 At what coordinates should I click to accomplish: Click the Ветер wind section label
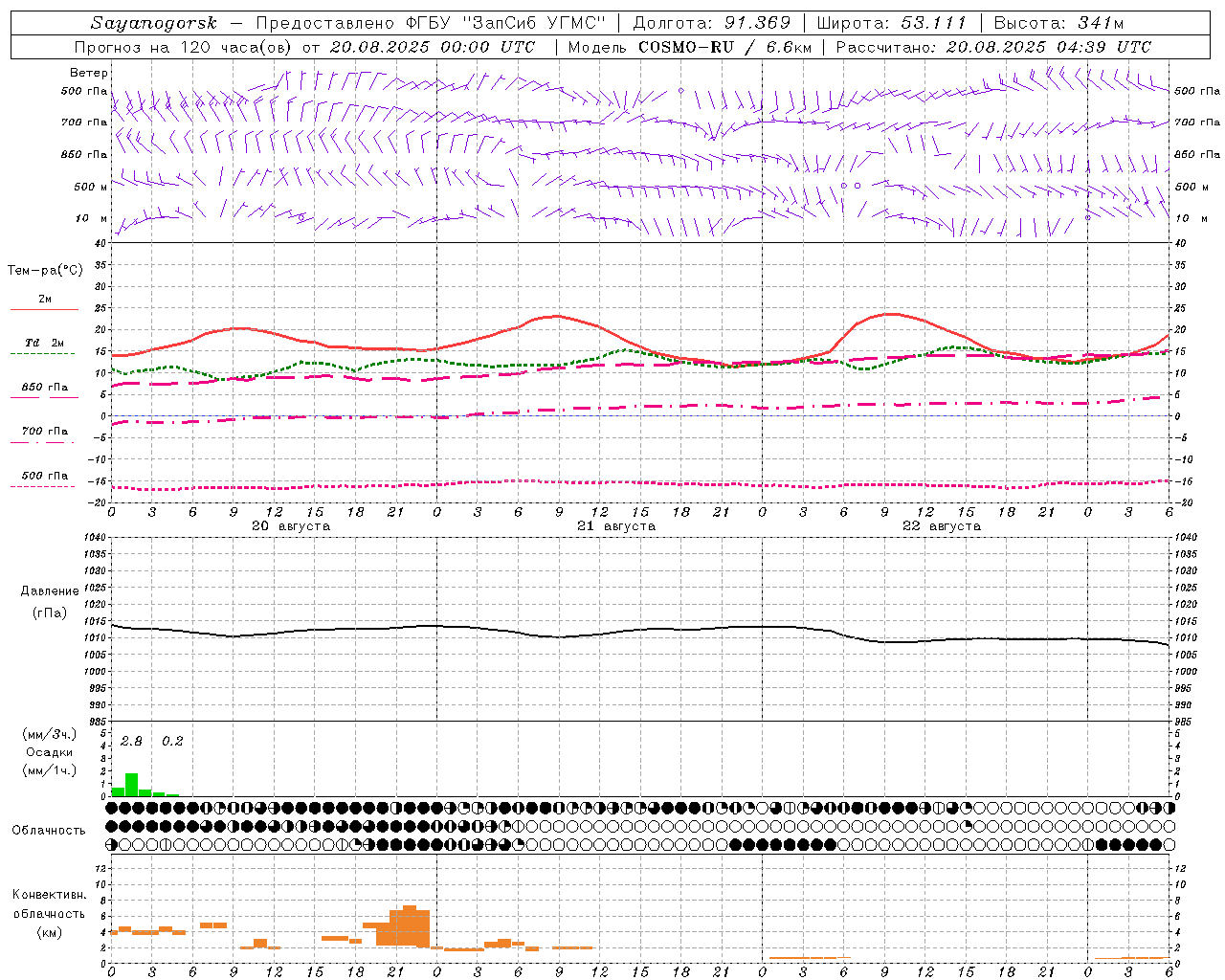click(x=89, y=73)
